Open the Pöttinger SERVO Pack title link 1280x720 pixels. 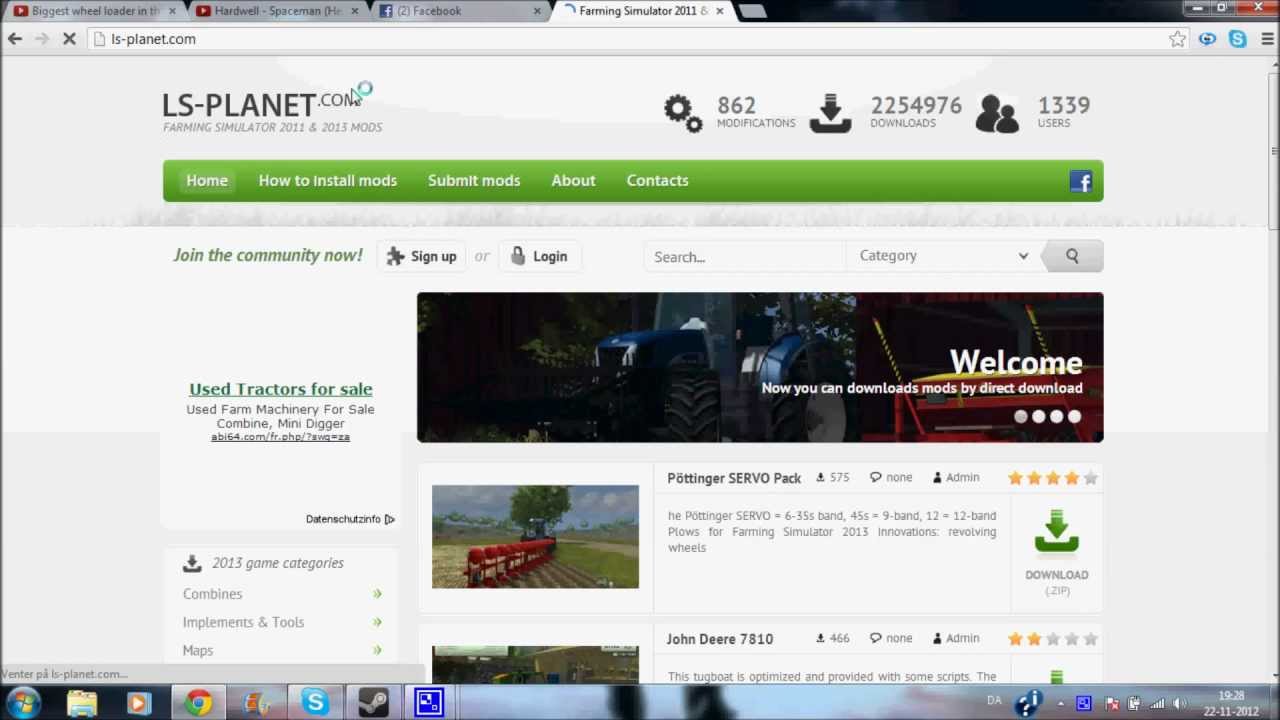pos(734,478)
